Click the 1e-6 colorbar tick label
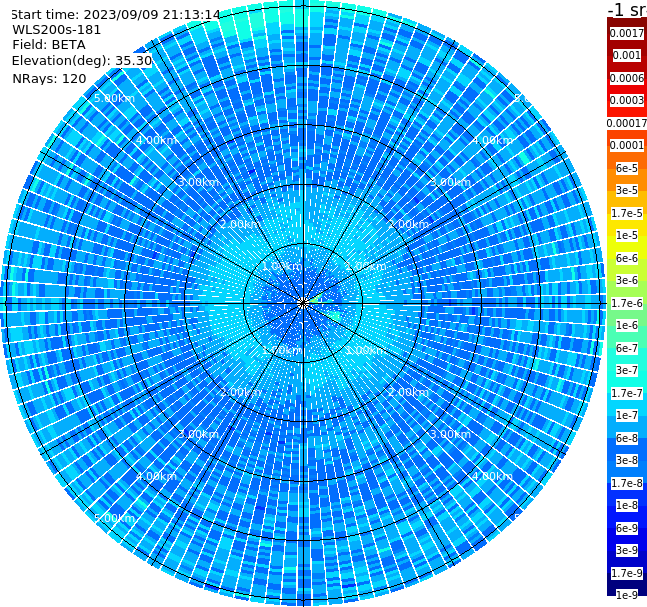 tap(627, 325)
